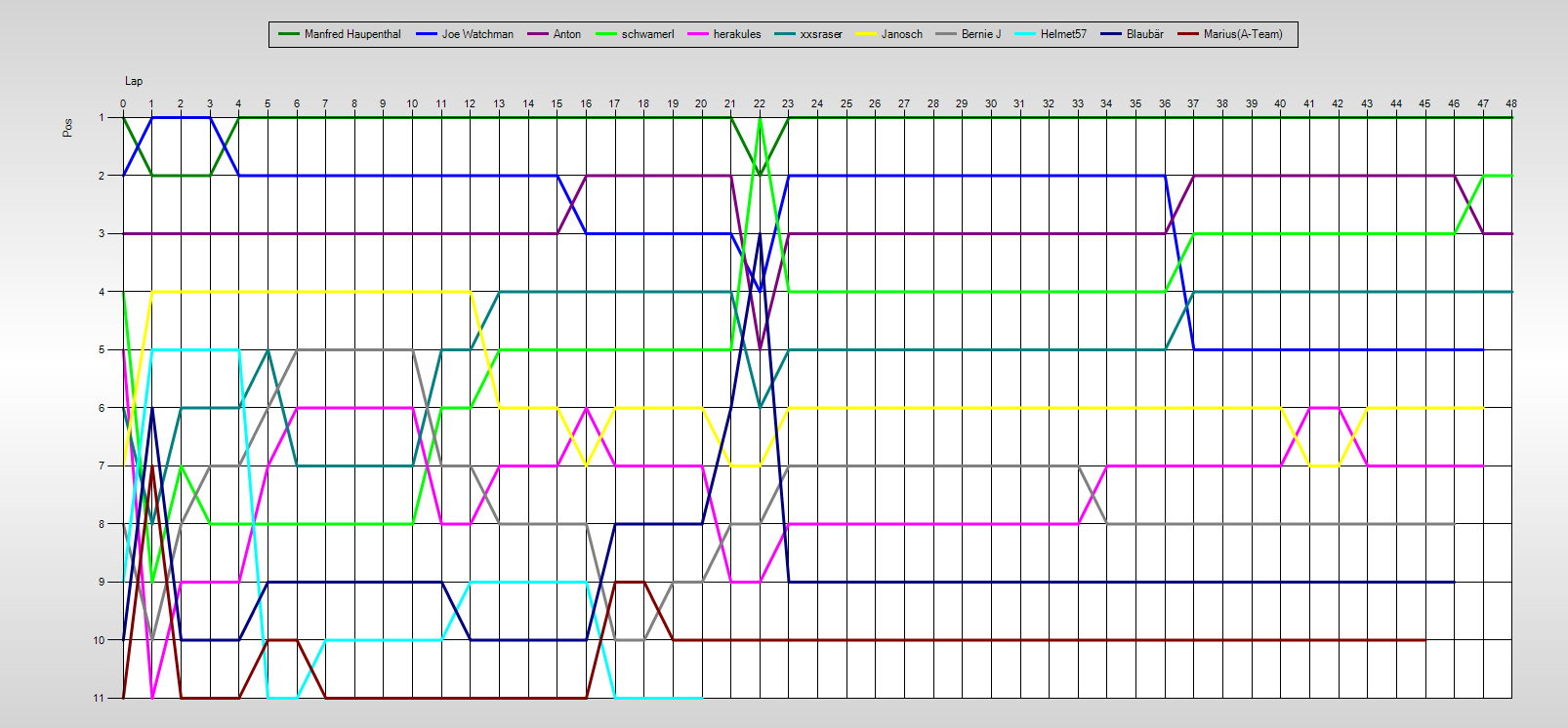Click the yellow Janosch legend swatch
1568x728 pixels.
point(866,34)
